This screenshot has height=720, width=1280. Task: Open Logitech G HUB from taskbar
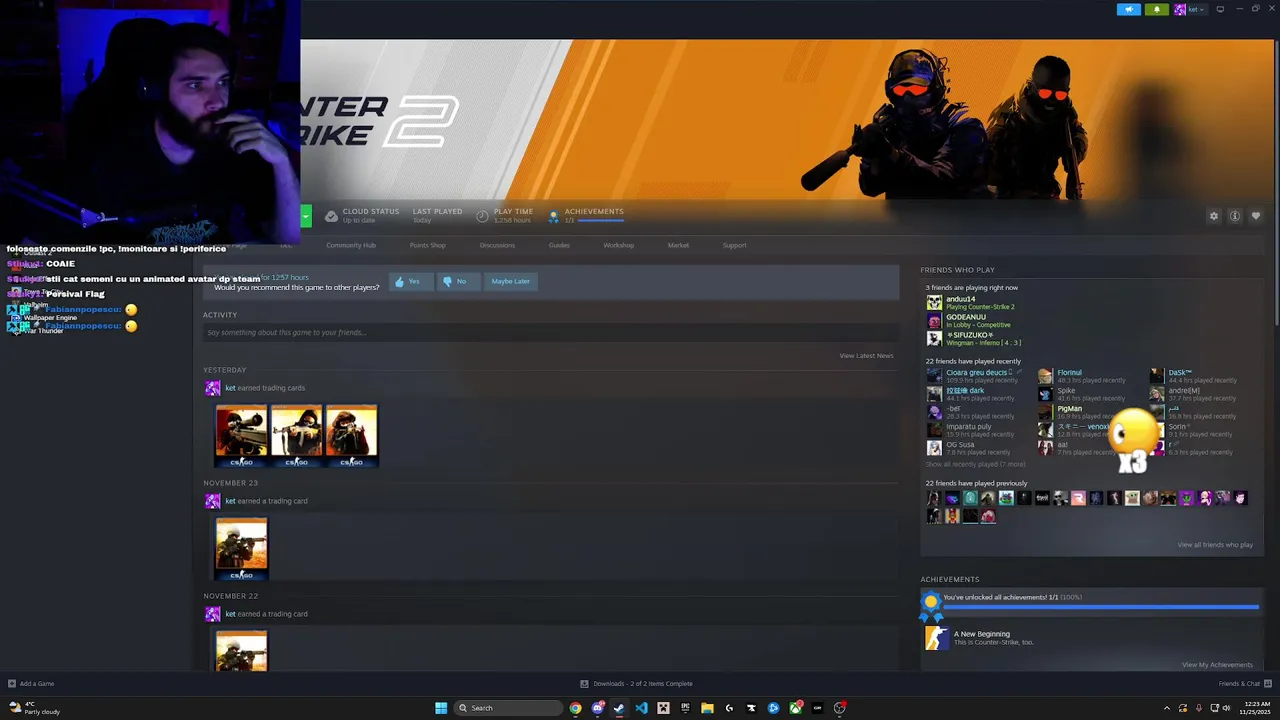point(729,708)
